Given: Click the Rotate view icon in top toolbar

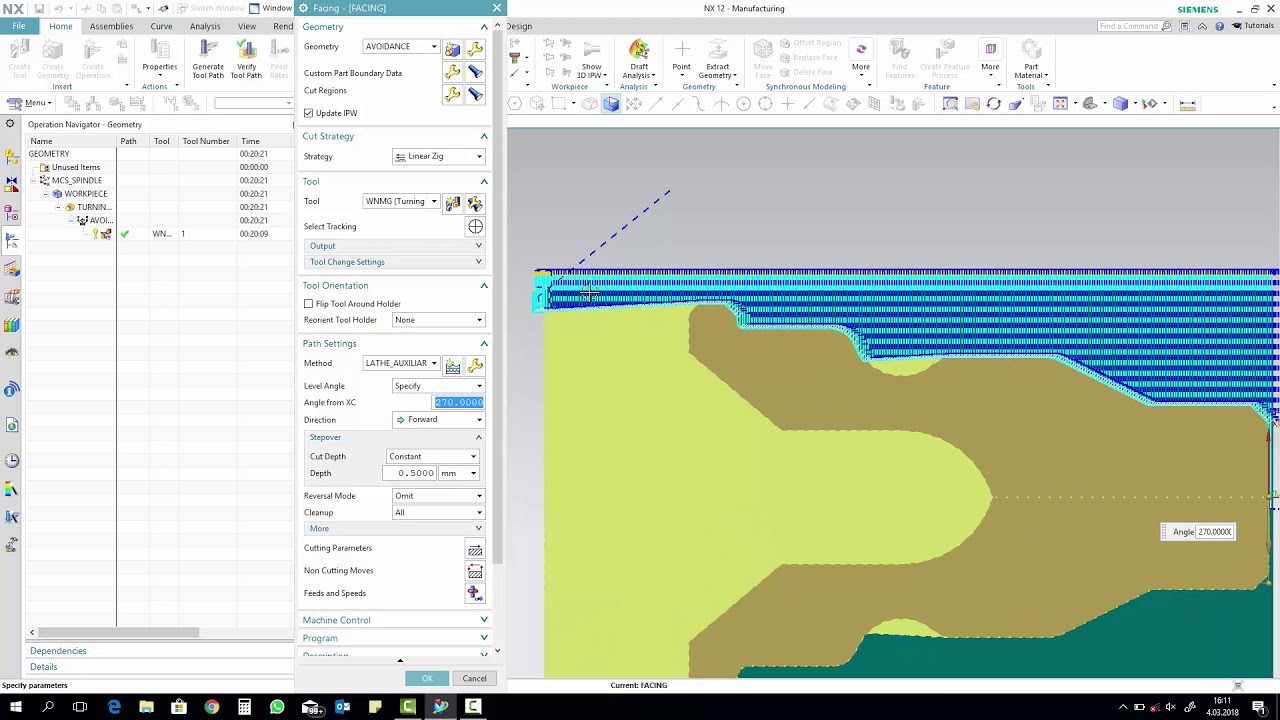Looking at the screenshot, I should pyautogui.click(x=993, y=104).
